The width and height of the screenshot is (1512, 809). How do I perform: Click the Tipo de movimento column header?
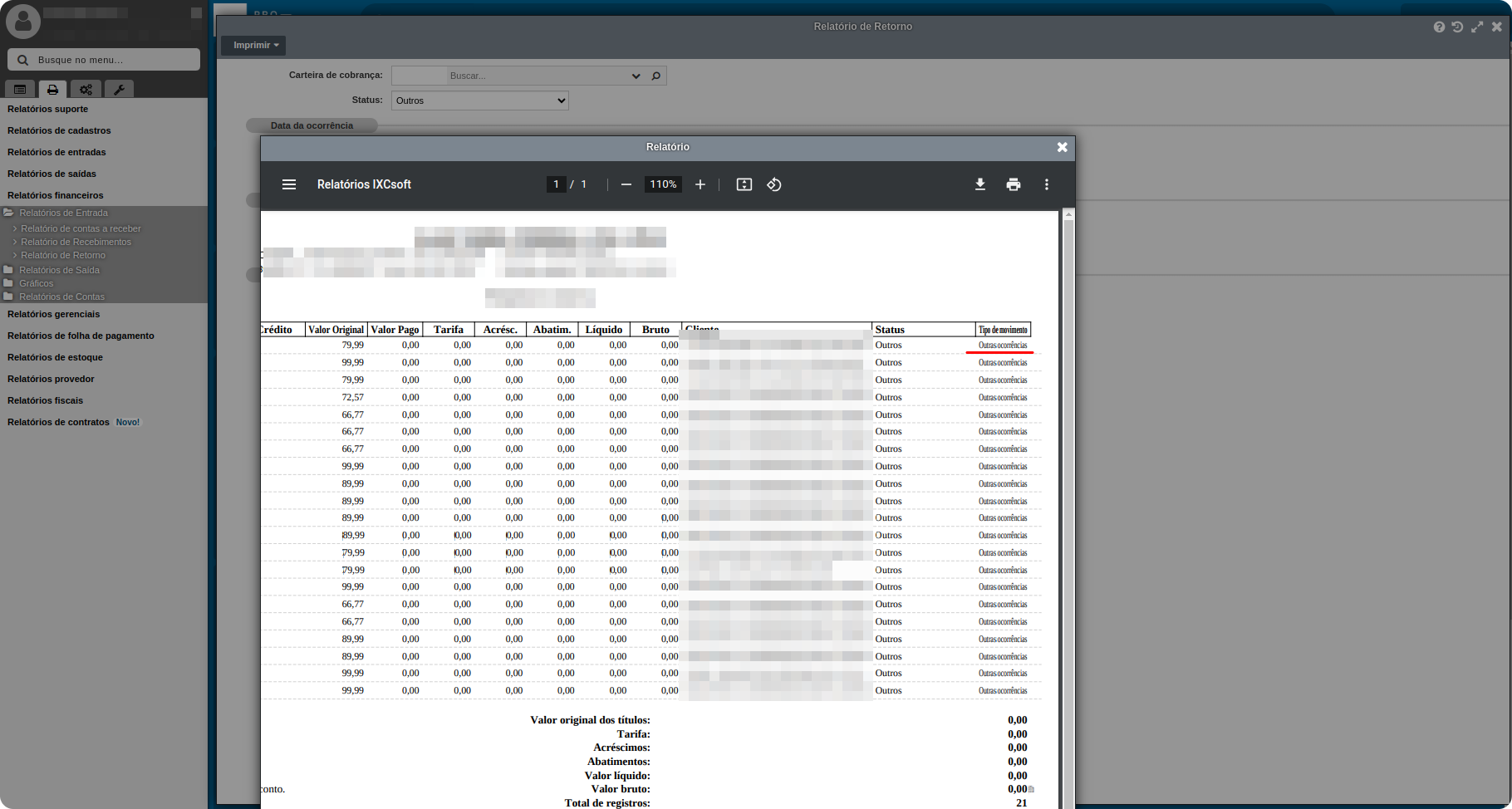click(1003, 330)
